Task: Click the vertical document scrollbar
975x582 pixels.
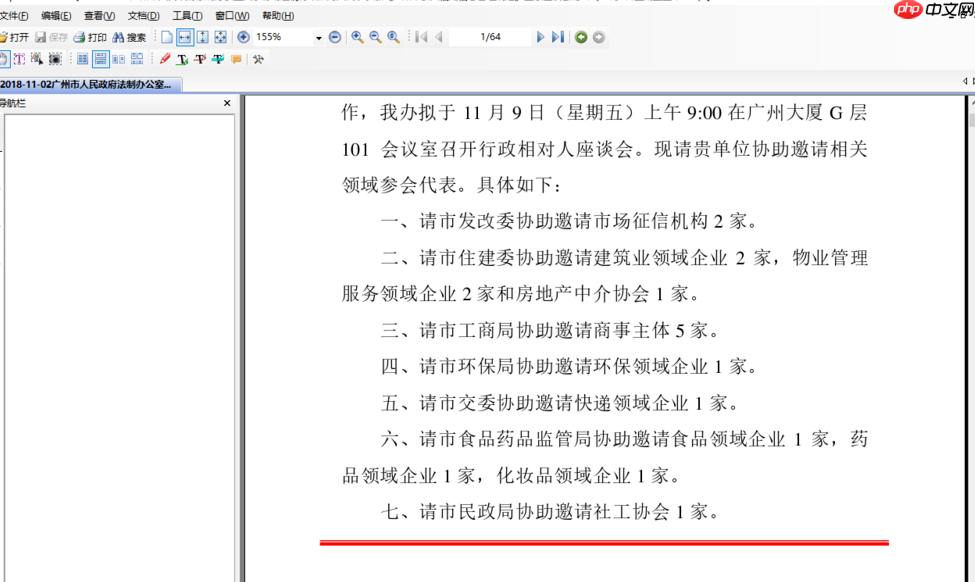Action: 968,300
